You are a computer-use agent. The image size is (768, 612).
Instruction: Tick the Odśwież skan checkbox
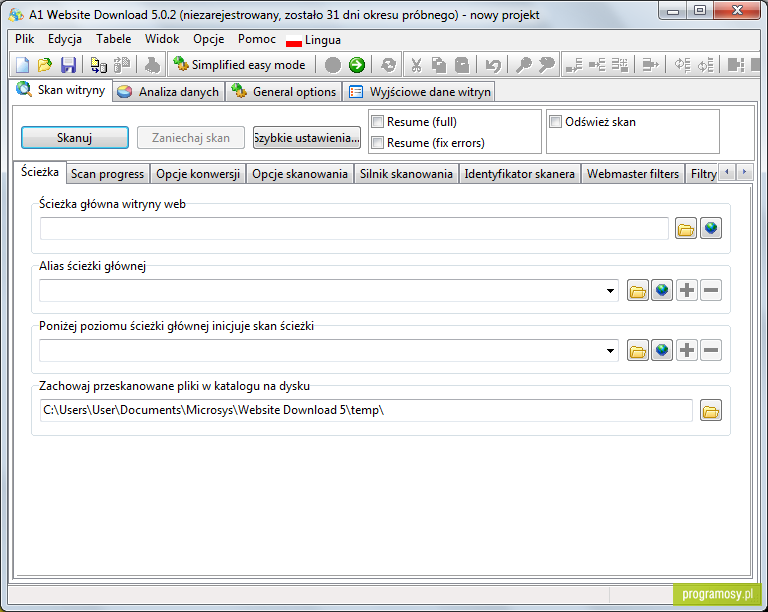(555, 121)
